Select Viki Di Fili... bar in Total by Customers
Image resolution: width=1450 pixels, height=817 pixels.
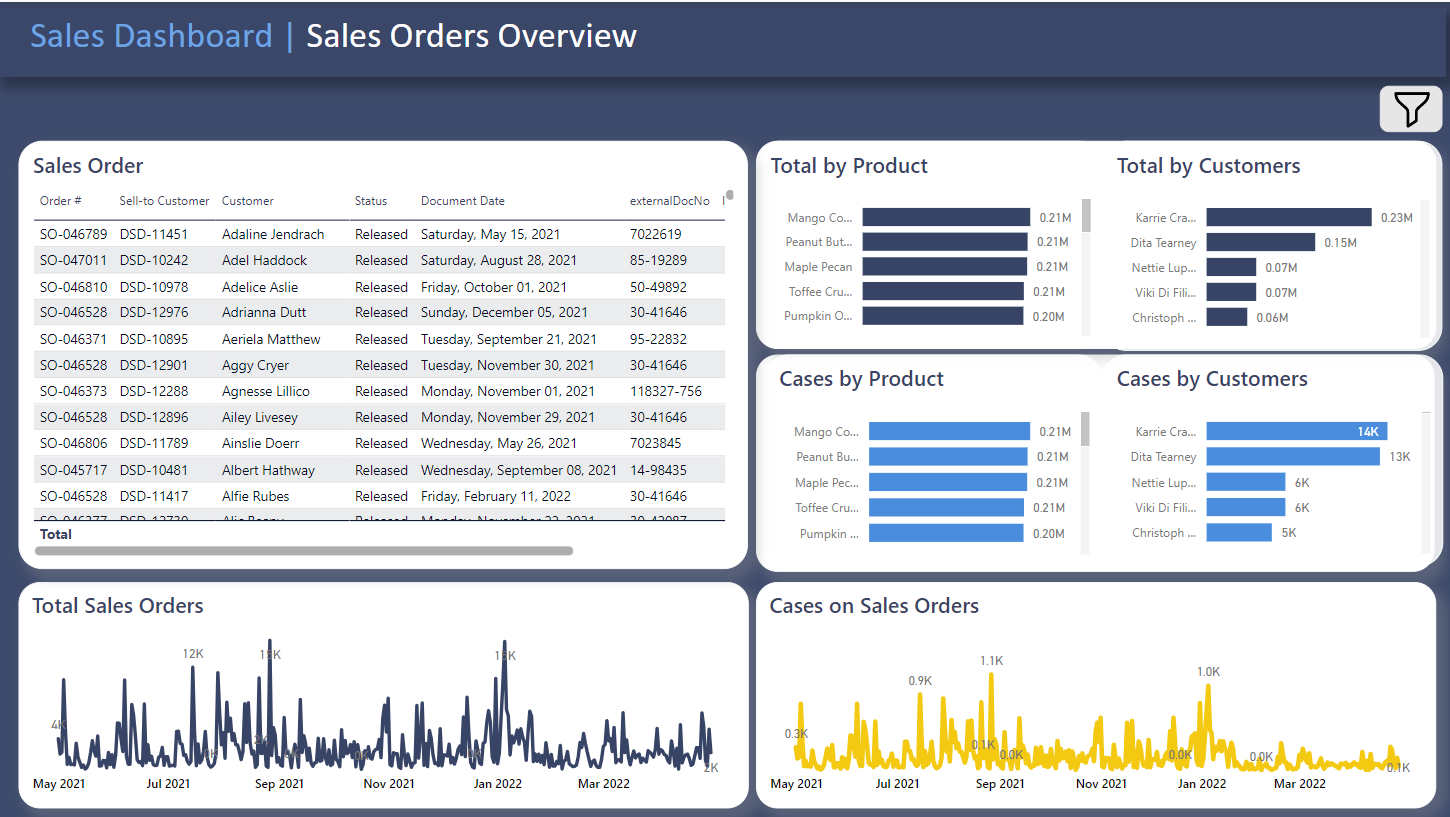[1231, 292]
